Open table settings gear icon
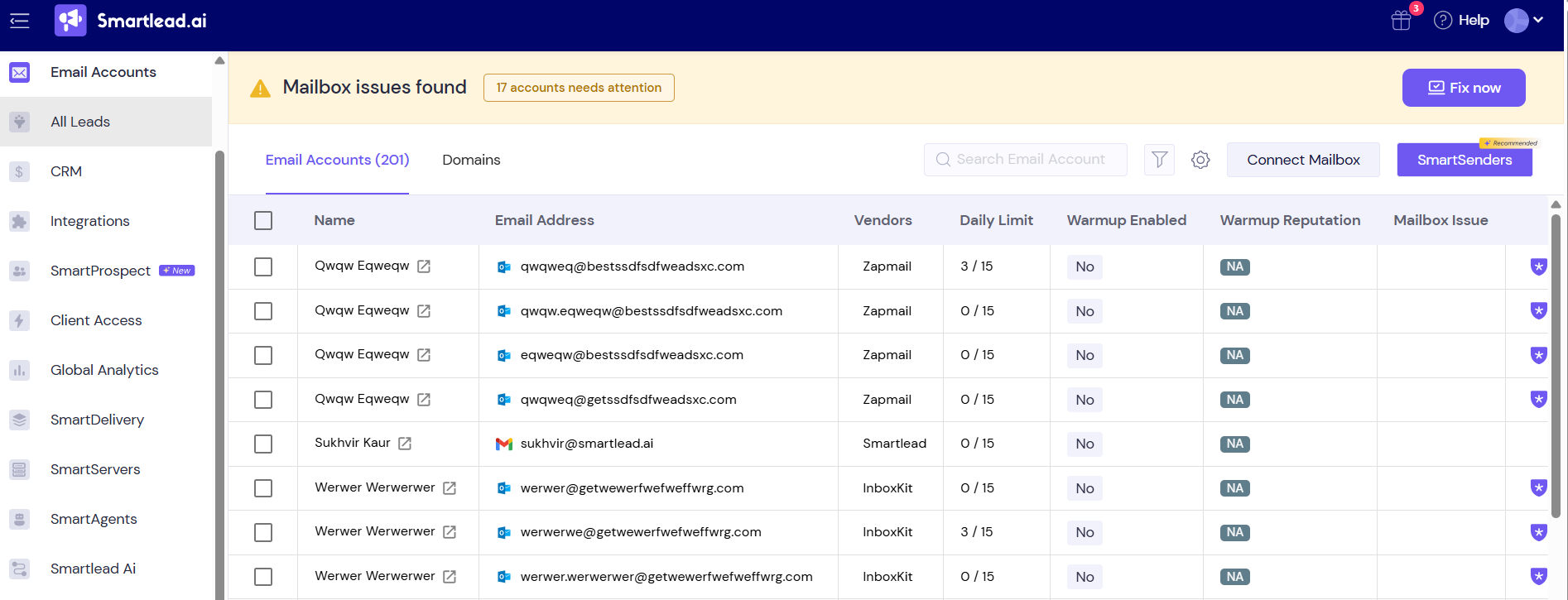1568x600 pixels. pyautogui.click(x=1200, y=160)
